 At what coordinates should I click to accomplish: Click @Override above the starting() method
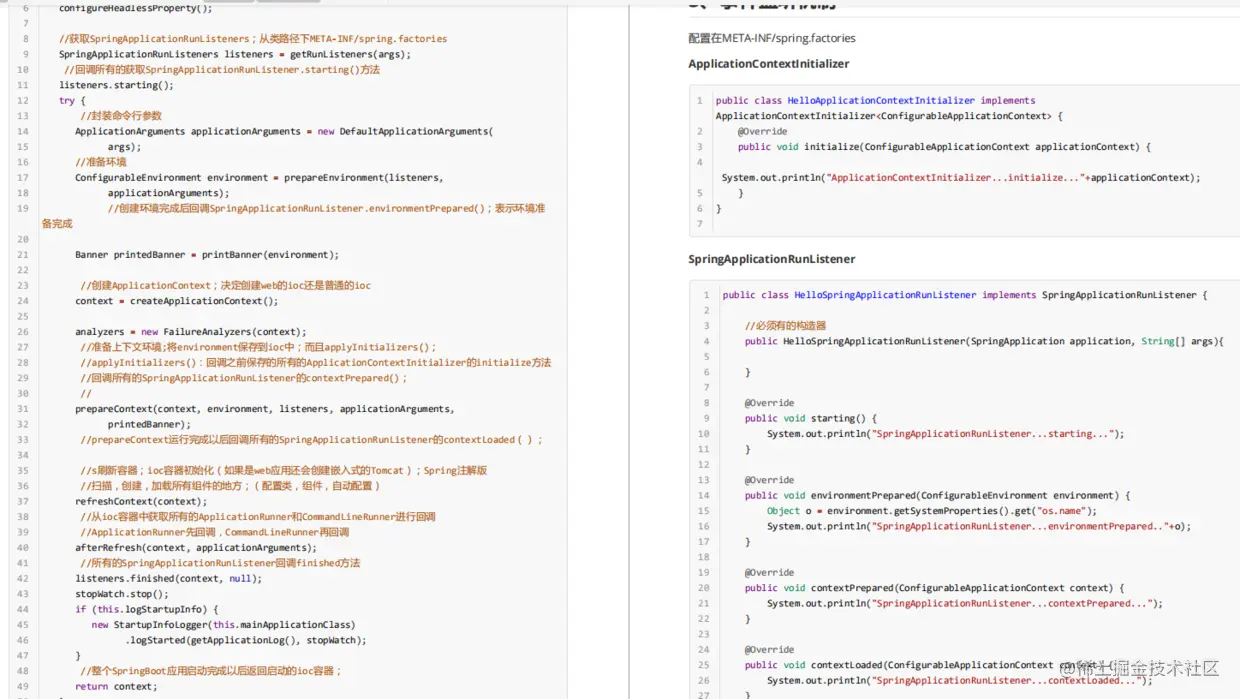coord(769,403)
